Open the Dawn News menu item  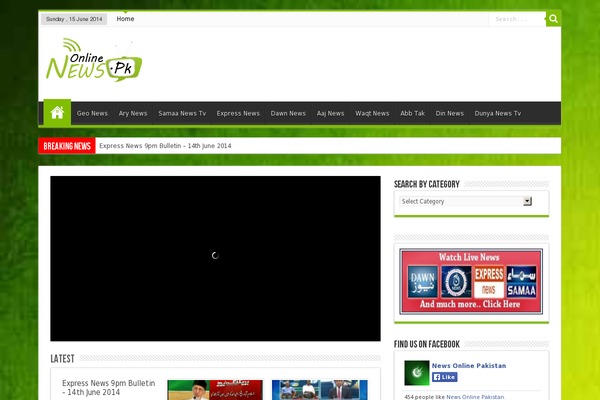click(x=288, y=113)
